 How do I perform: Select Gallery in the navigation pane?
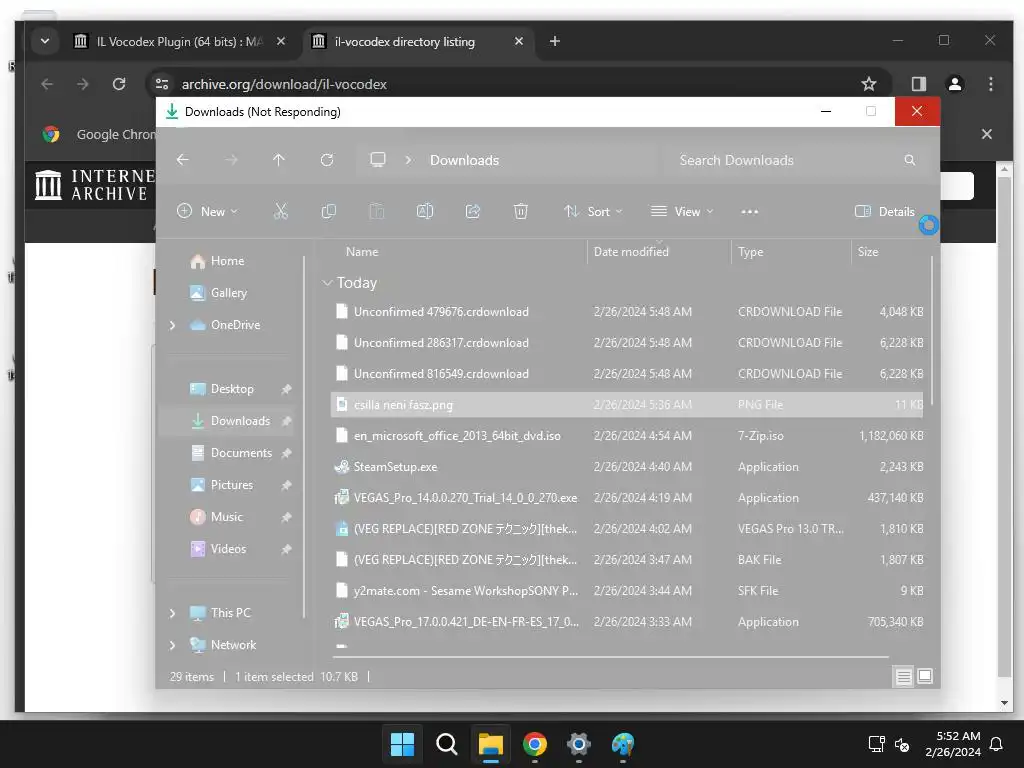(228, 293)
